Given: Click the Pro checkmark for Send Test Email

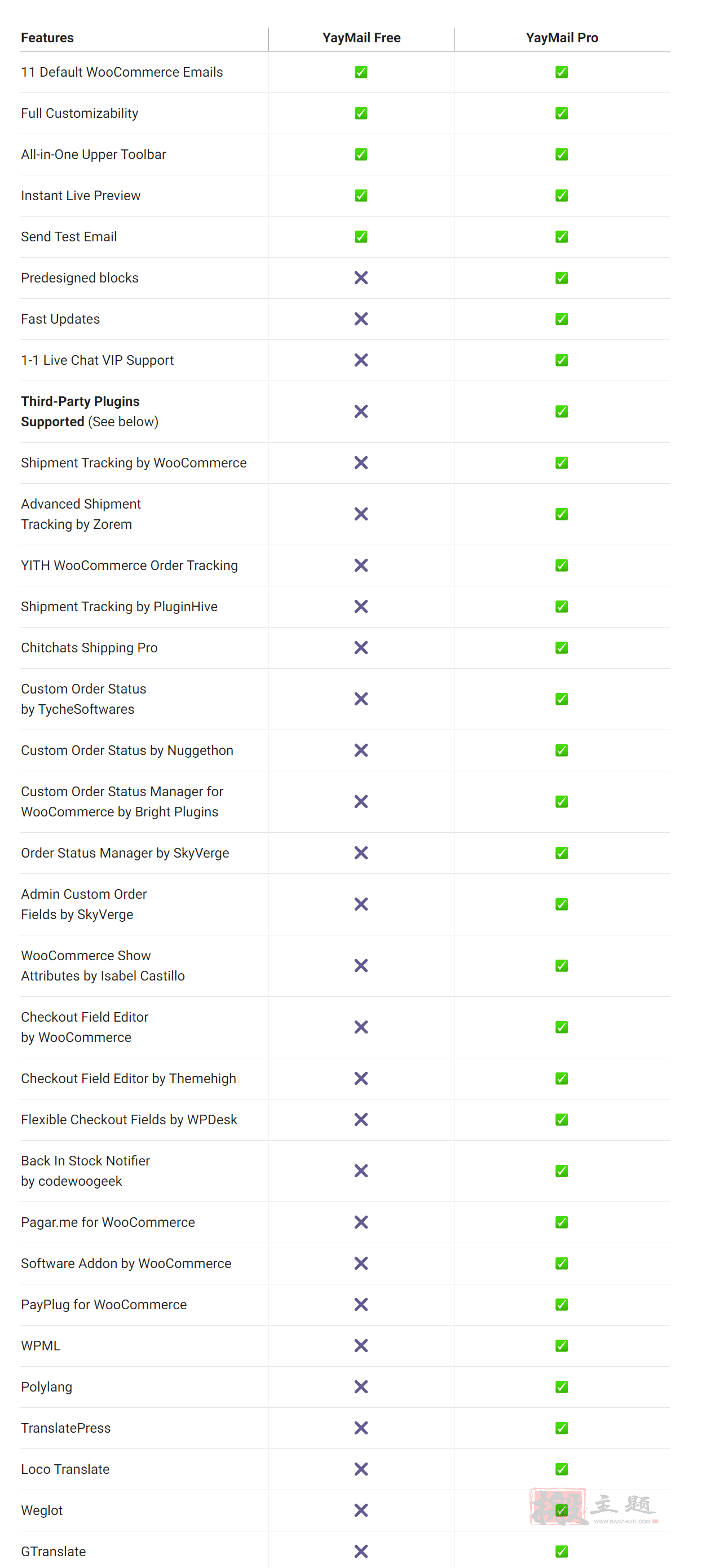Looking at the screenshot, I should click(562, 237).
